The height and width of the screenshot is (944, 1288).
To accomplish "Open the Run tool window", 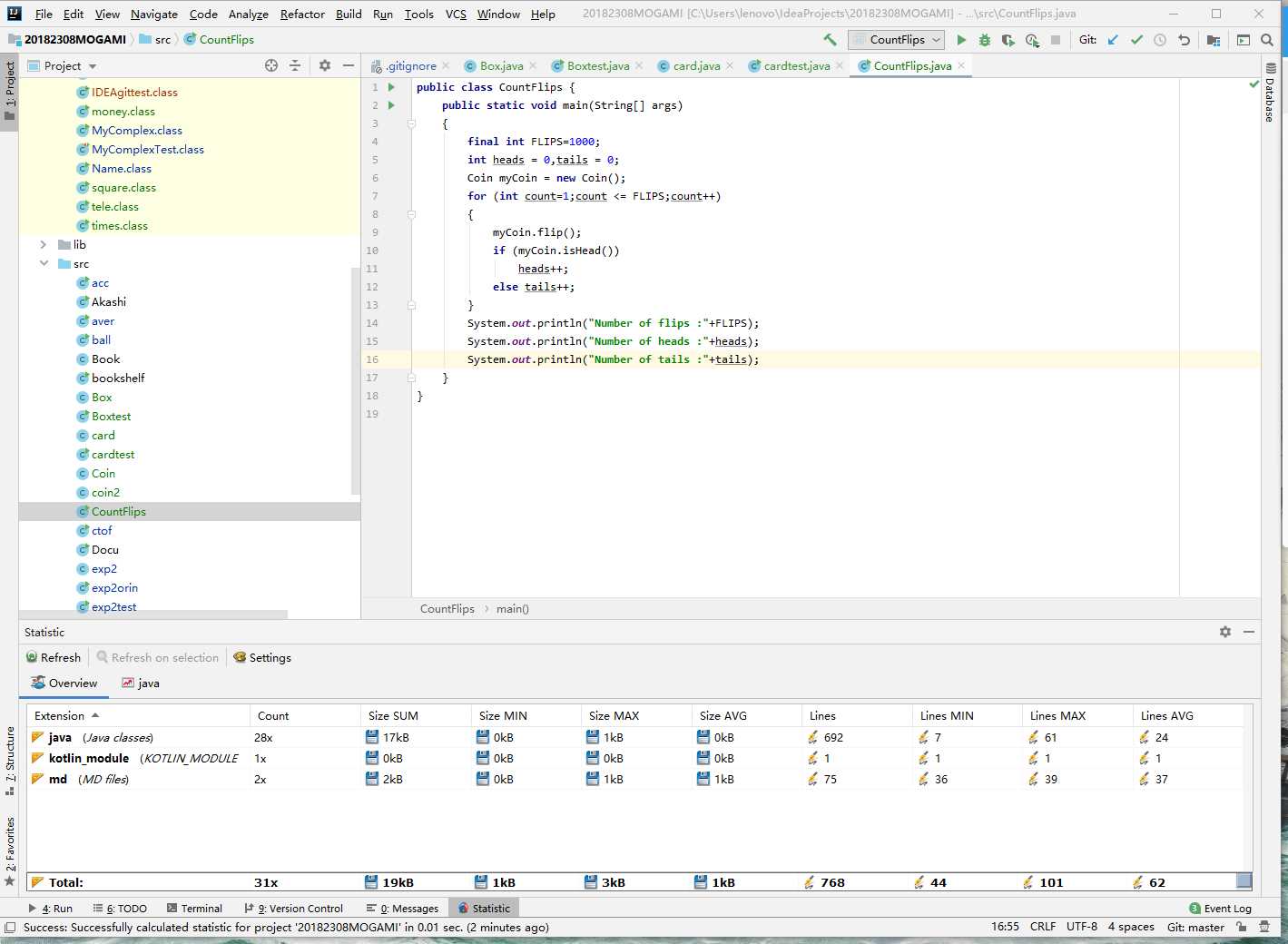I will [51, 908].
